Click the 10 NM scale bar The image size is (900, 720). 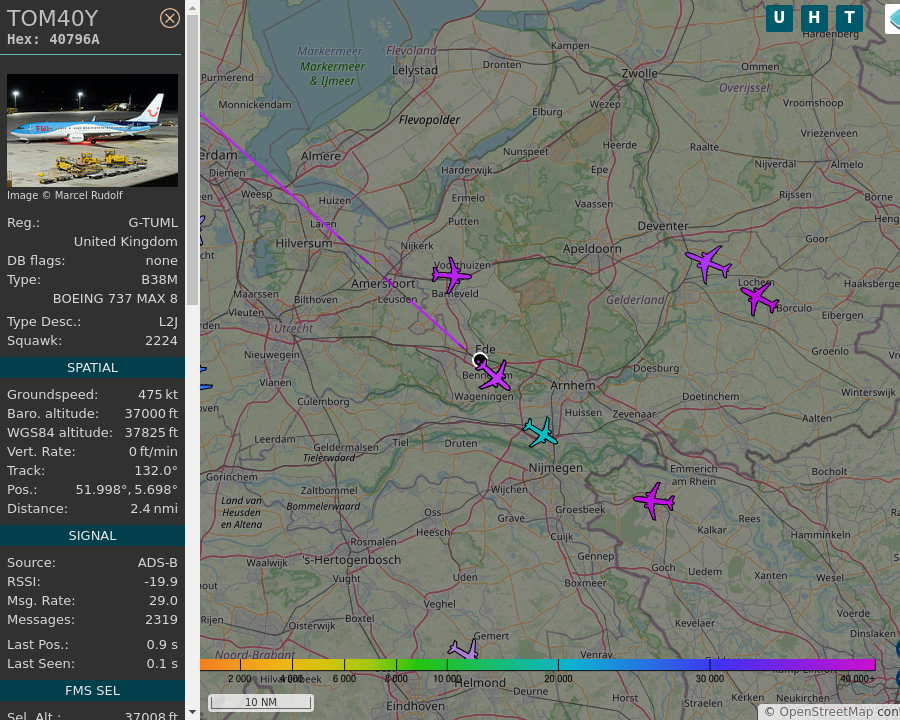[x=261, y=702]
